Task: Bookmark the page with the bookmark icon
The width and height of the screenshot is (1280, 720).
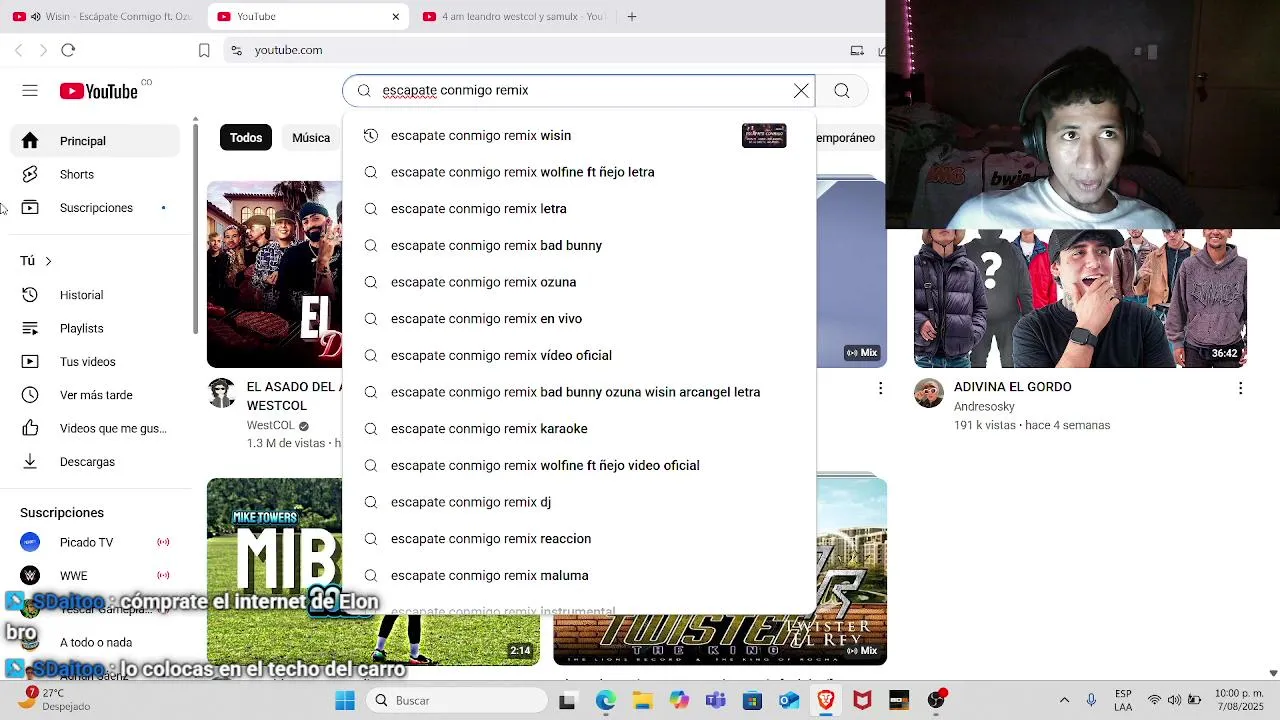Action: [x=204, y=50]
